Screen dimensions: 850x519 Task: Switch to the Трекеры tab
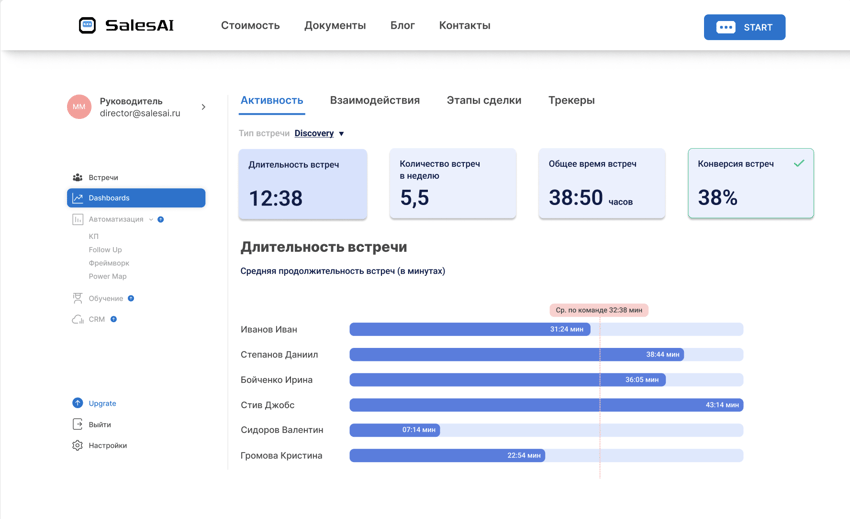click(571, 100)
